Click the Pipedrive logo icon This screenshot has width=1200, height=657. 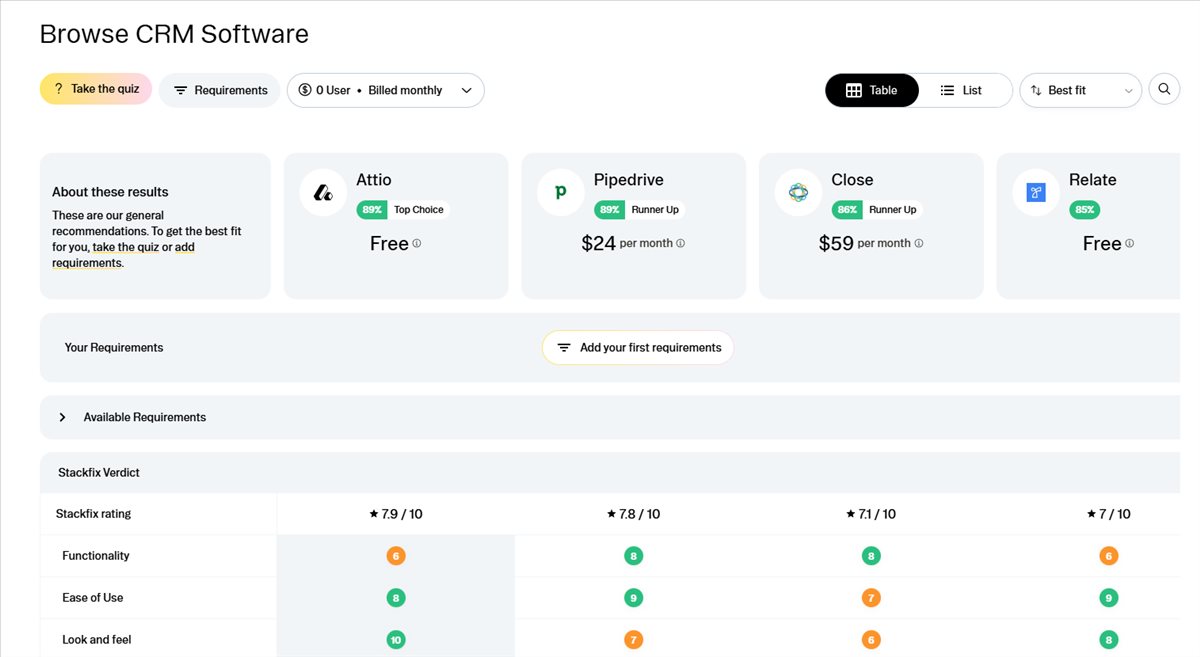pos(561,192)
